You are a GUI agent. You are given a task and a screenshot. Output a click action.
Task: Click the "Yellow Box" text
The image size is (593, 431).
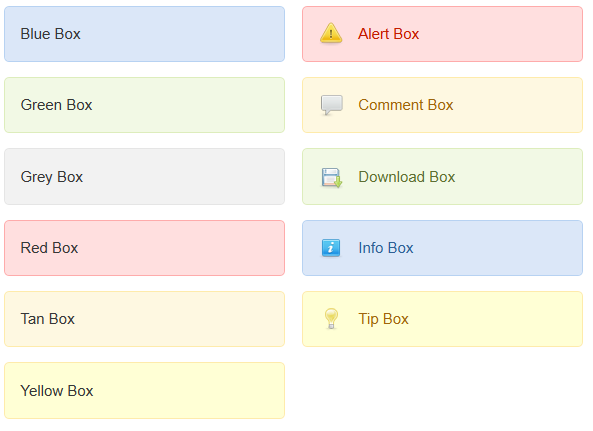[x=57, y=391]
